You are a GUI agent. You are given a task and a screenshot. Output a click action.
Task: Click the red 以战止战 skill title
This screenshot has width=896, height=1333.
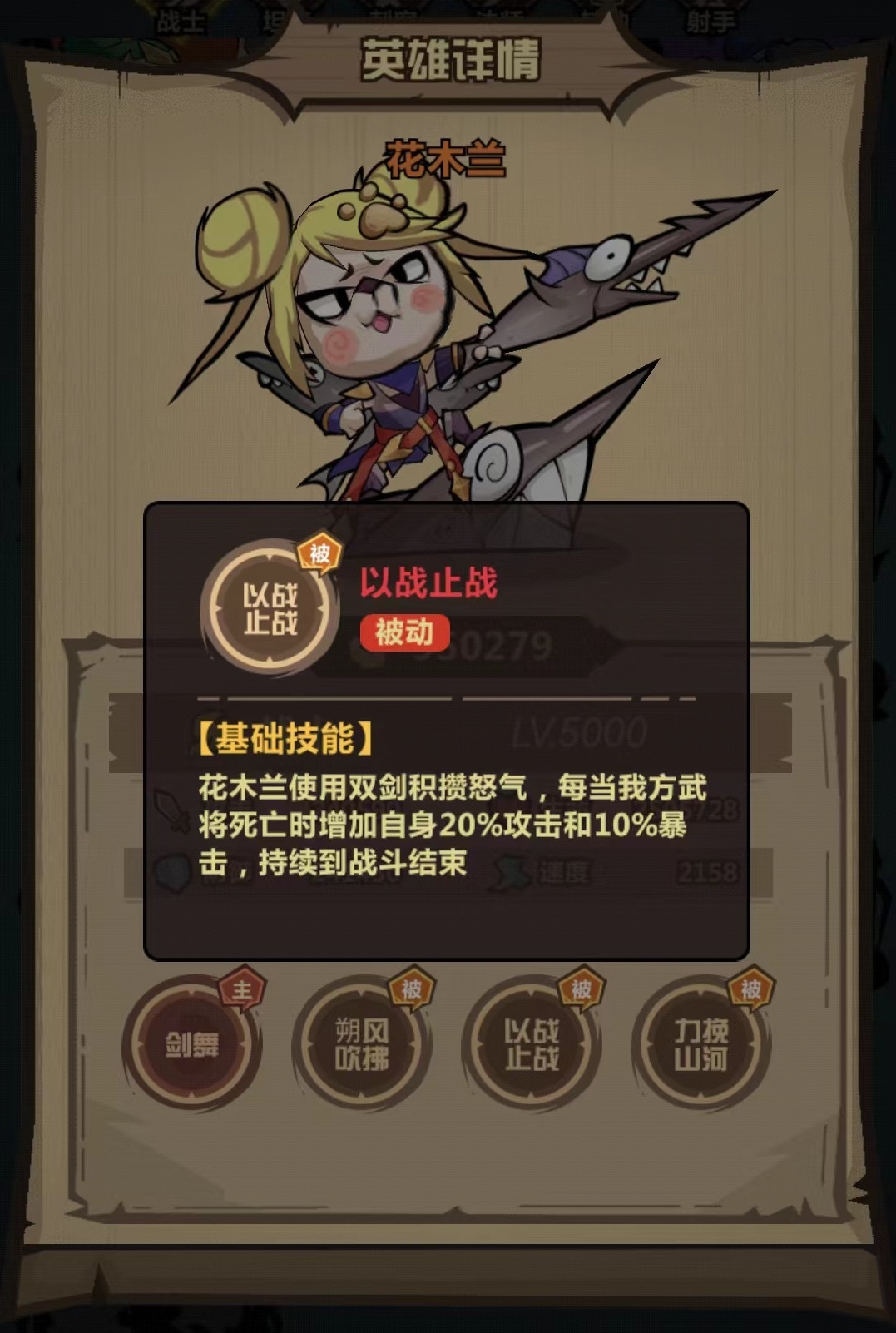click(x=428, y=582)
